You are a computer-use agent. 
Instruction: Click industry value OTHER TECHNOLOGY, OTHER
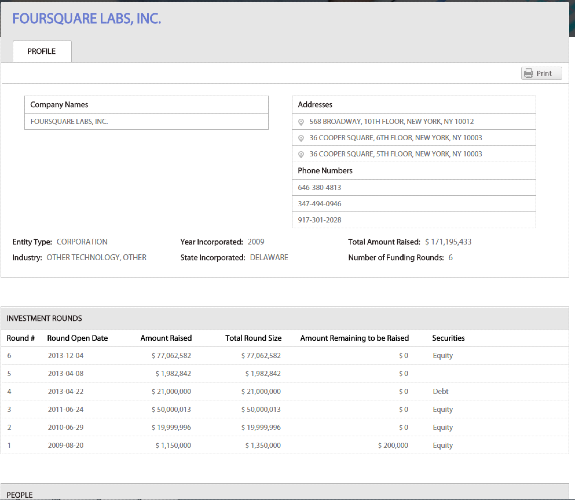pyautogui.click(x=96, y=257)
